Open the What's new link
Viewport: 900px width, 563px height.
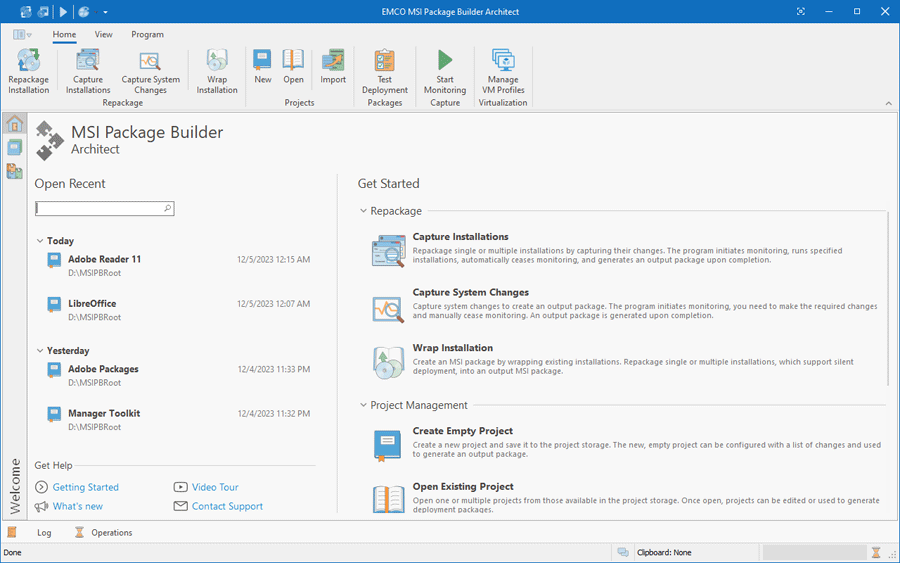(77, 506)
